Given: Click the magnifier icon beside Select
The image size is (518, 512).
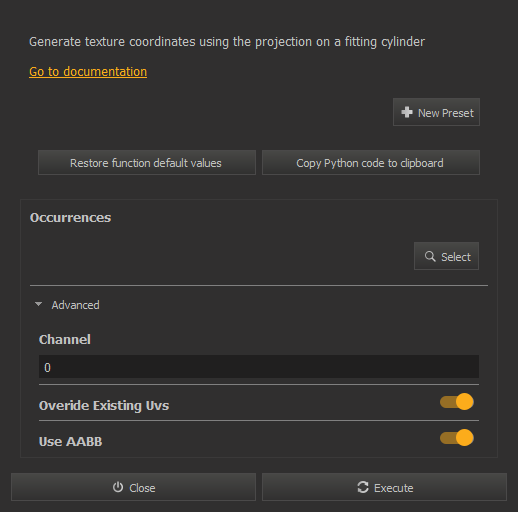Looking at the screenshot, I should coord(430,256).
